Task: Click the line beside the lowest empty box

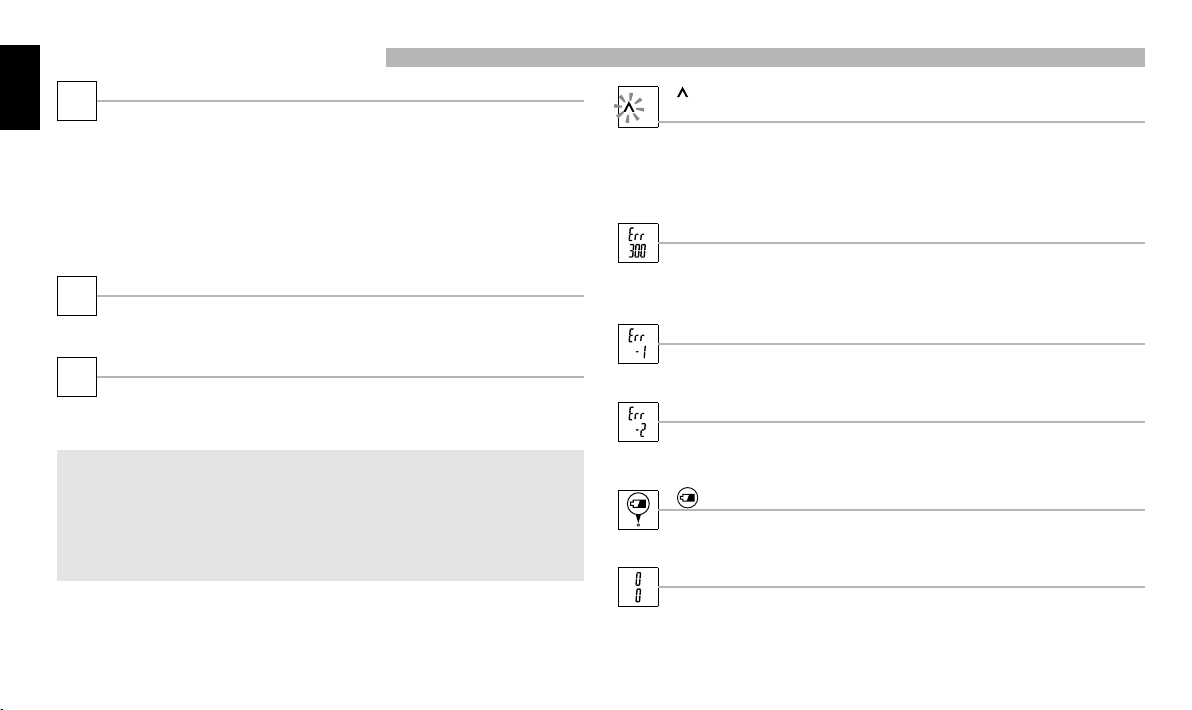Action: (x=341, y=377)
